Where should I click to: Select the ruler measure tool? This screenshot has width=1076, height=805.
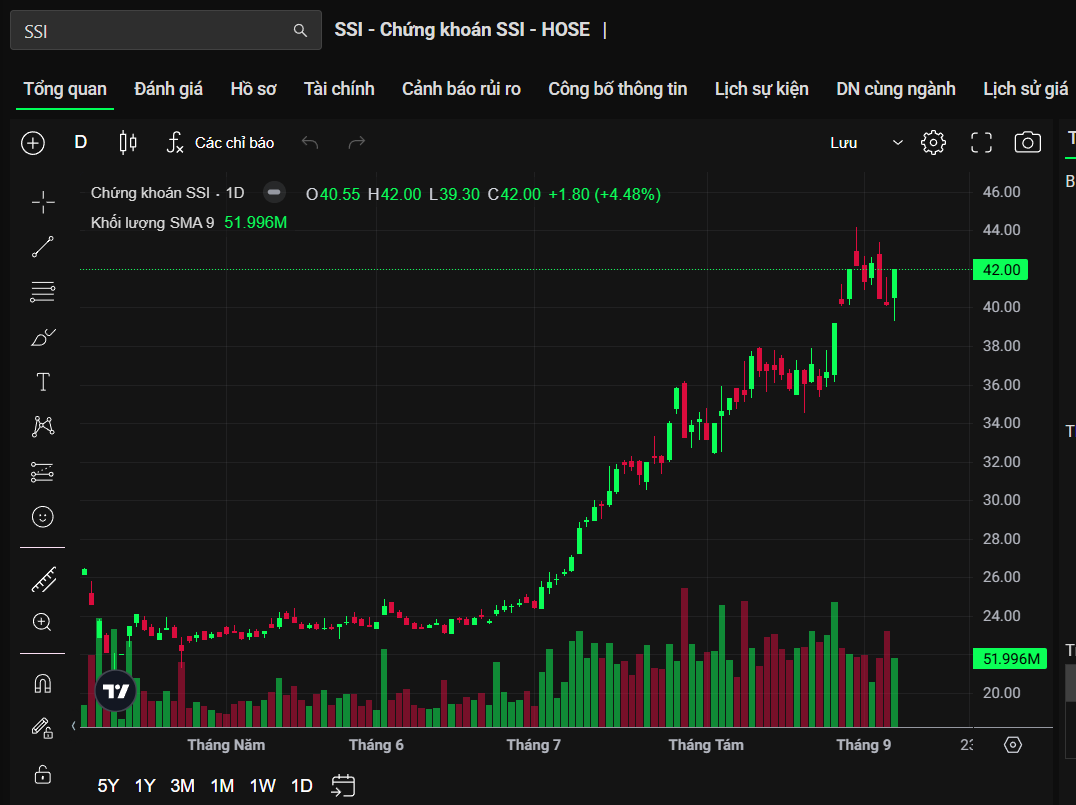pyautogui.click(x=43, y=580)
